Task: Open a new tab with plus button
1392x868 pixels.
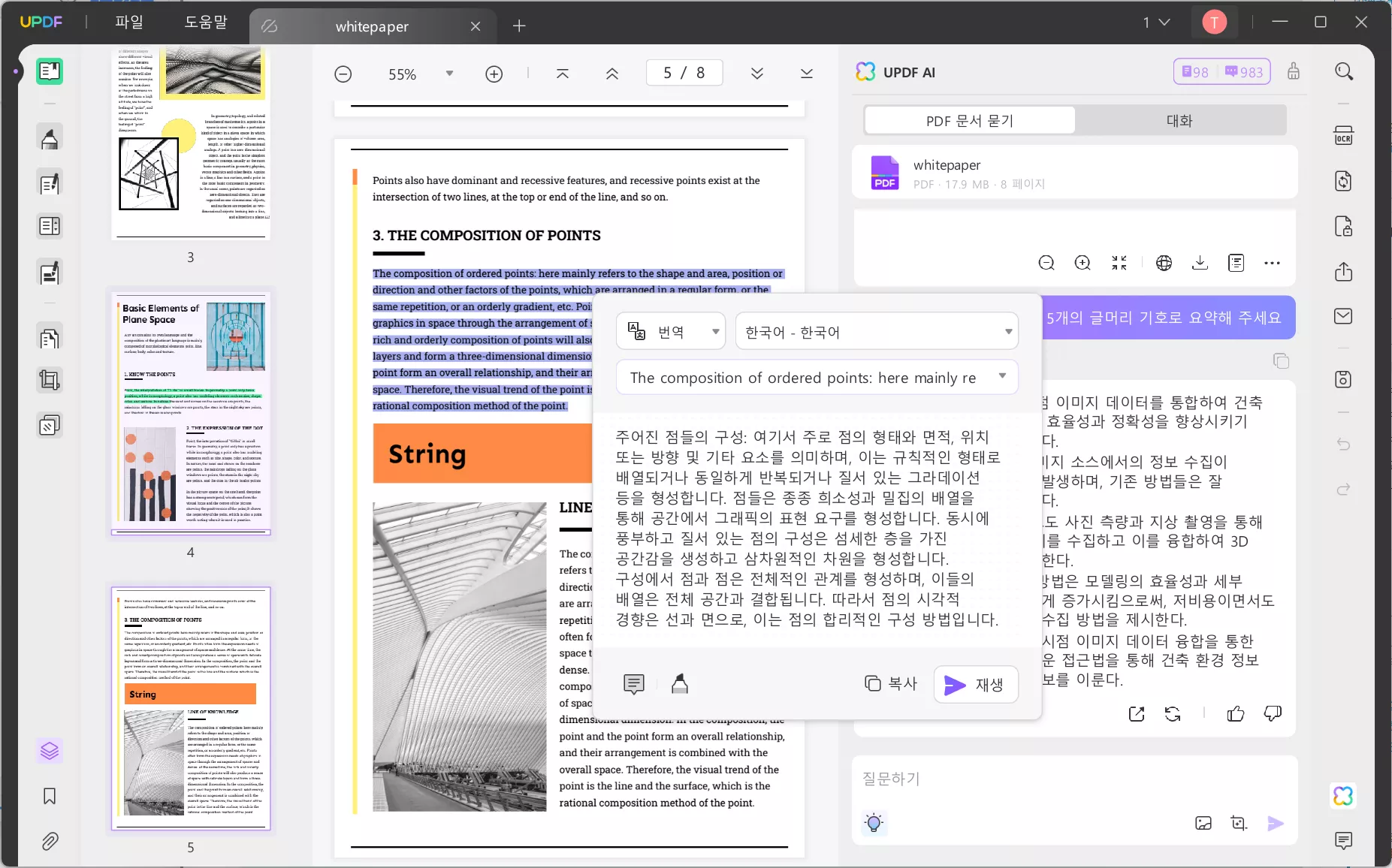Action: click(519, 26)
